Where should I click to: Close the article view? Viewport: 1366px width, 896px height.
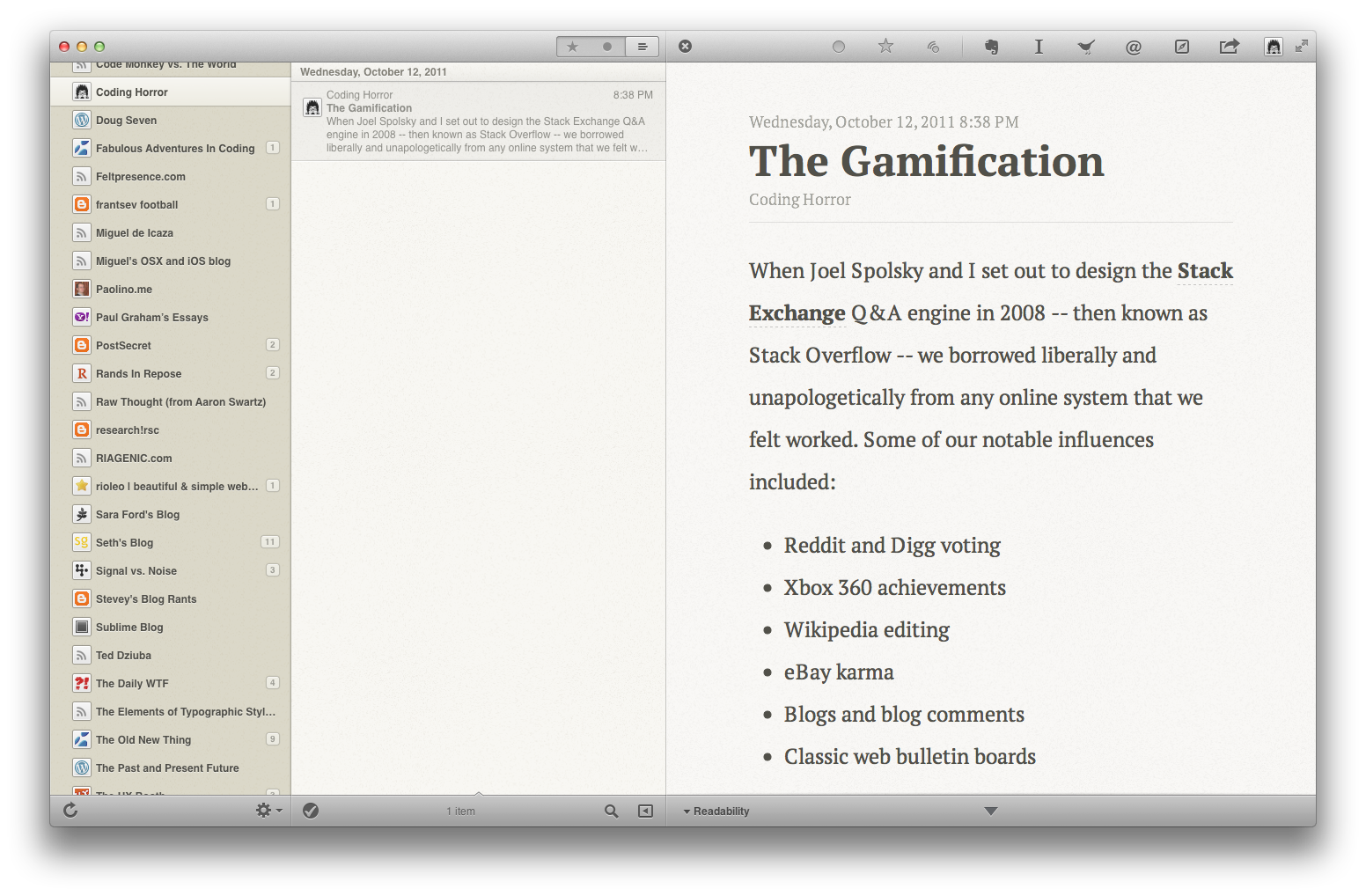pos(686,47)
